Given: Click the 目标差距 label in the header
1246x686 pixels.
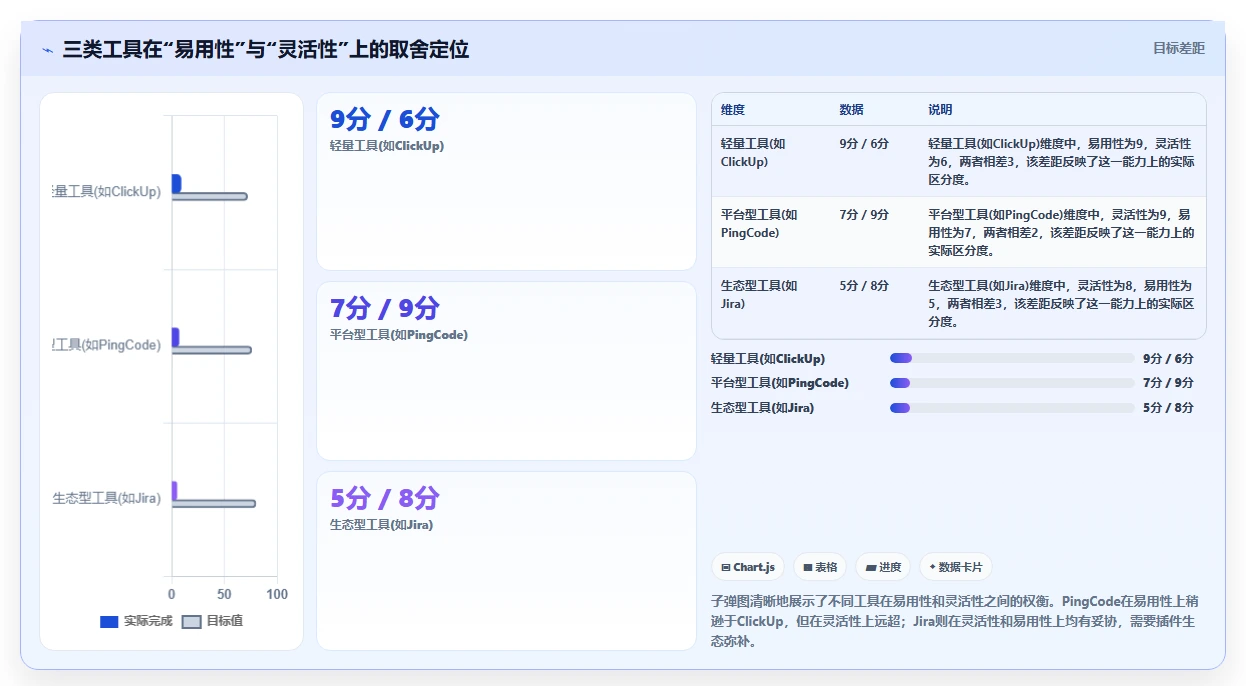Looking at the screenshot, I should (x=1179, y=48).
